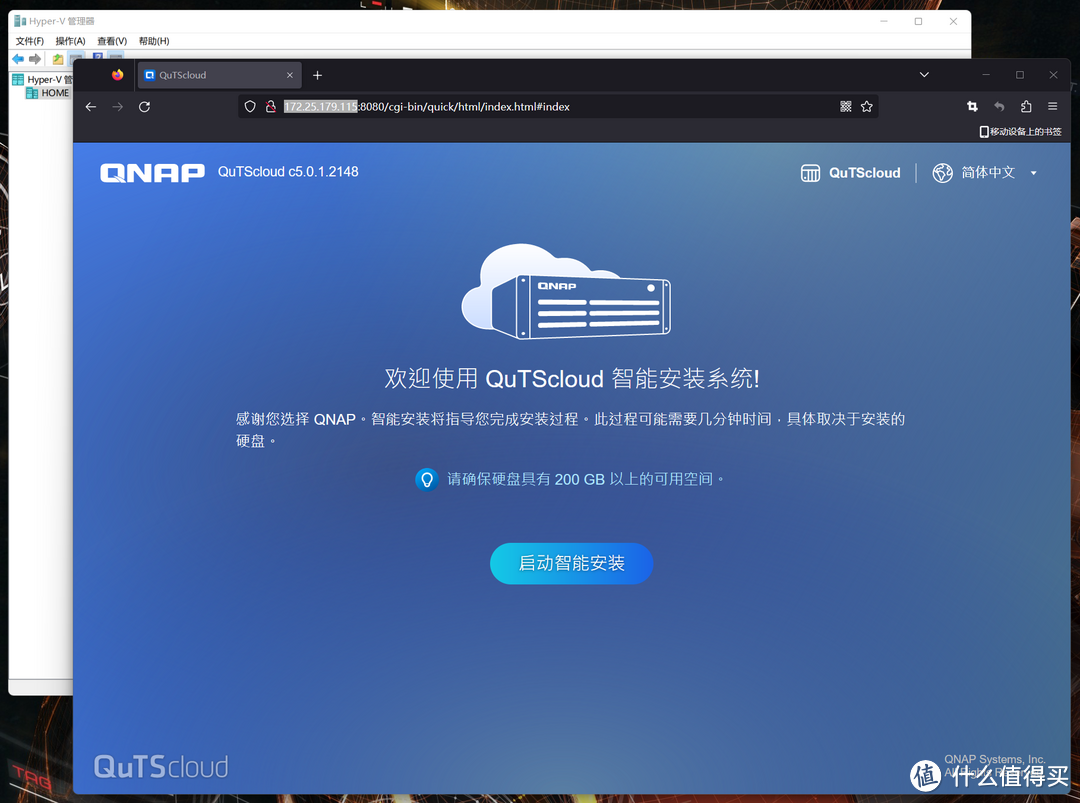Open the list all tabs dropdown arrow
The width and height of the screenshot is (1080, 803).
(924, 74)
